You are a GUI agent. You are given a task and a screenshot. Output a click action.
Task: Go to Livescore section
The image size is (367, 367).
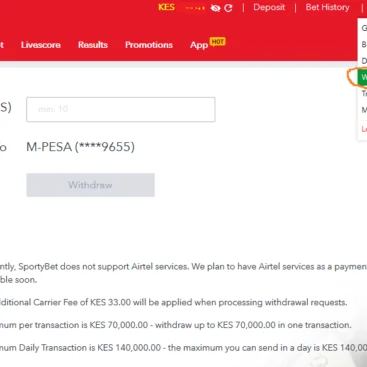(x=41, y=45)
